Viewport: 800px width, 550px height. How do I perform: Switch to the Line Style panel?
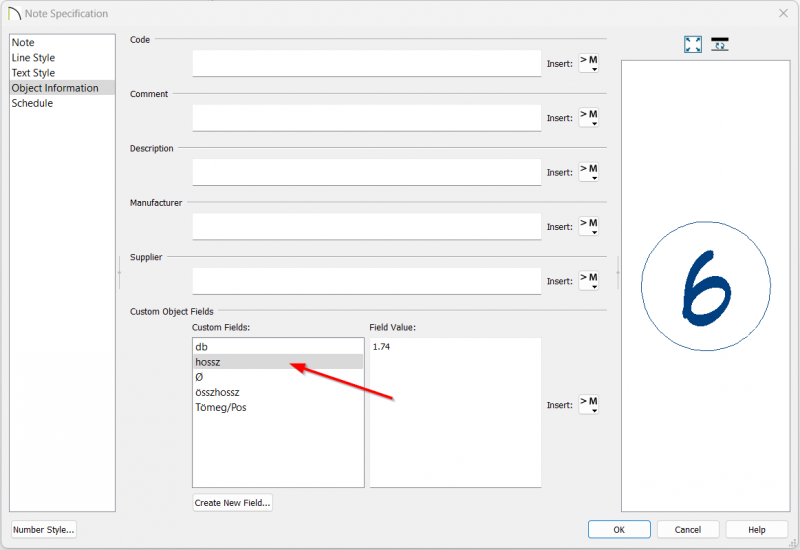[62, 58]
